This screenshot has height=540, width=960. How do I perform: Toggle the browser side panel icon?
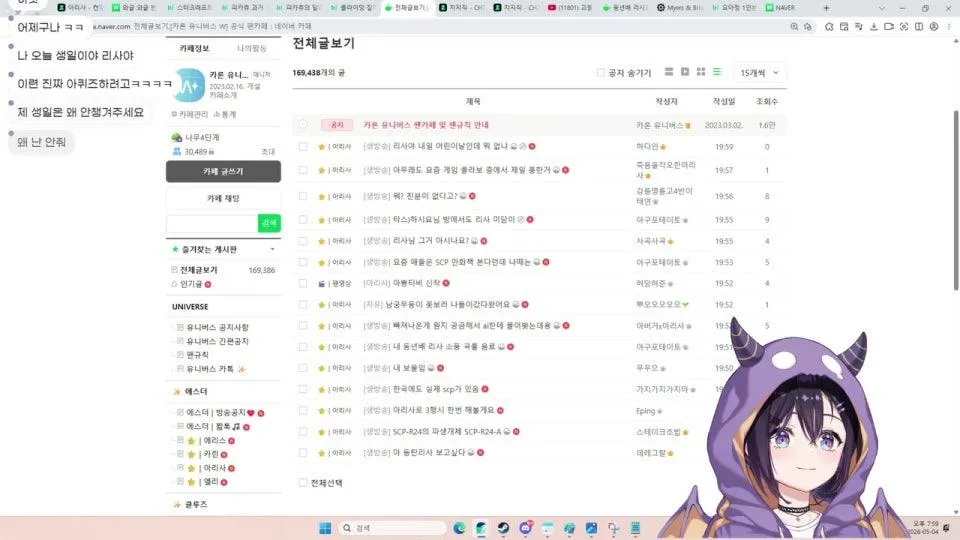919,26
